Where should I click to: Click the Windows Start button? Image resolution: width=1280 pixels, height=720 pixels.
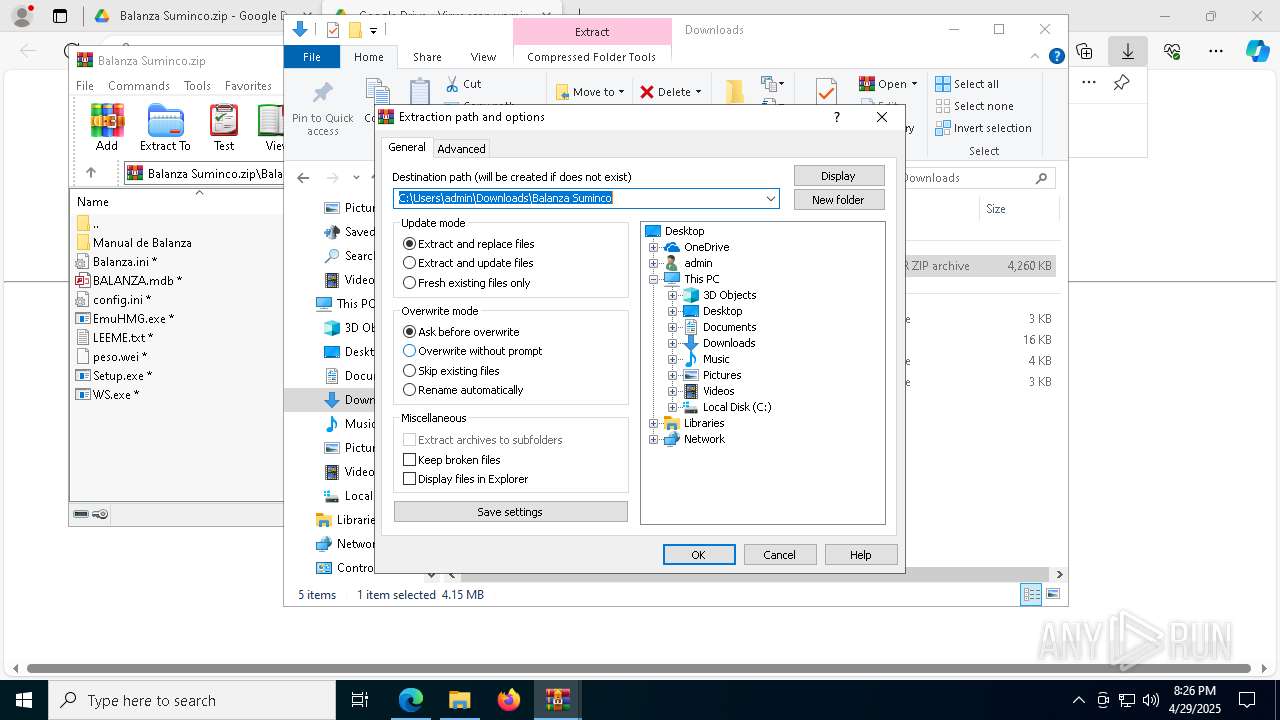pyautogui.click(x=24, y=700)
